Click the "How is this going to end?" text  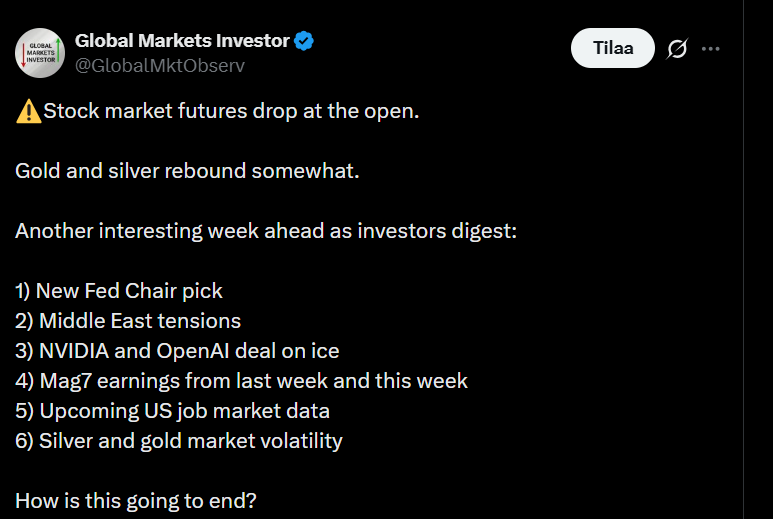(x=136, y=501)
